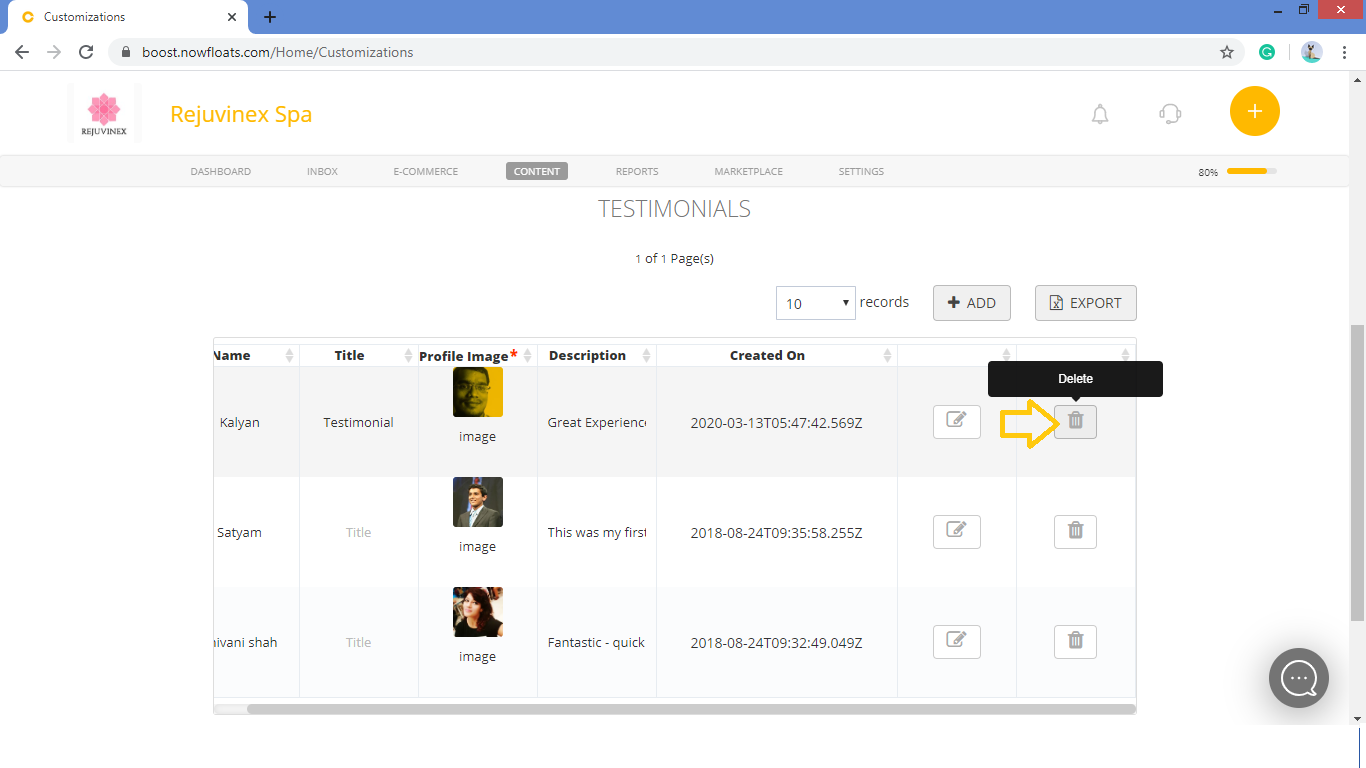
Task: Click the name cell 'Kalyan'
Action: pos(240,422)
